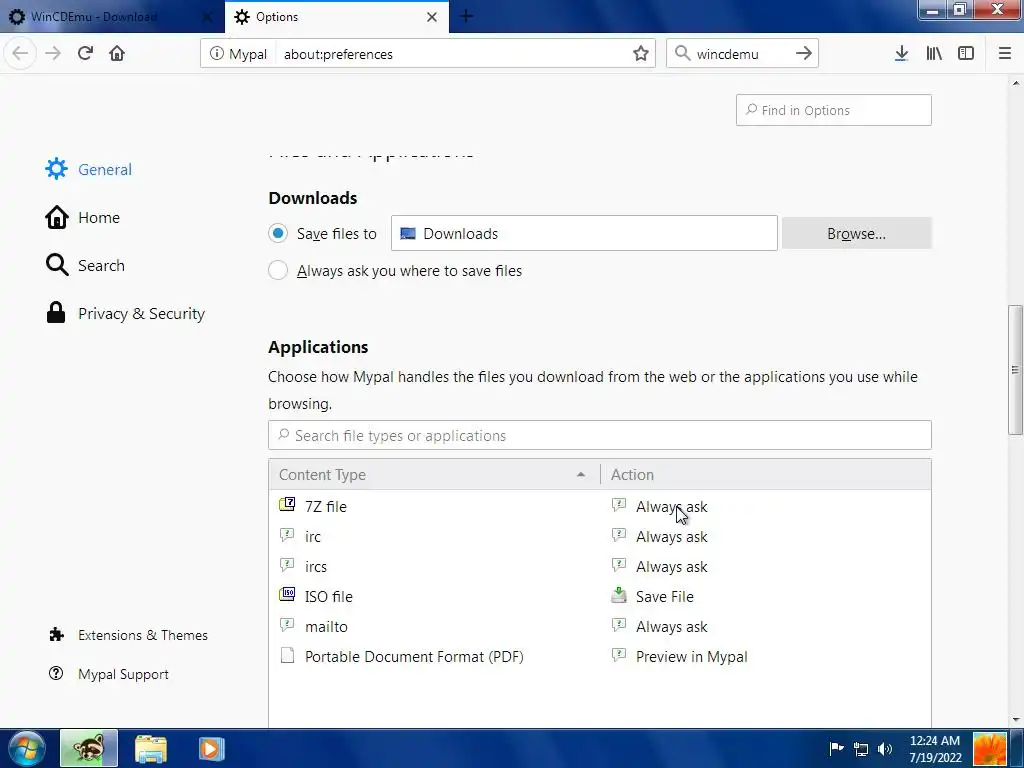
Task: Open the Home settings category
Action: click(83, 217)
